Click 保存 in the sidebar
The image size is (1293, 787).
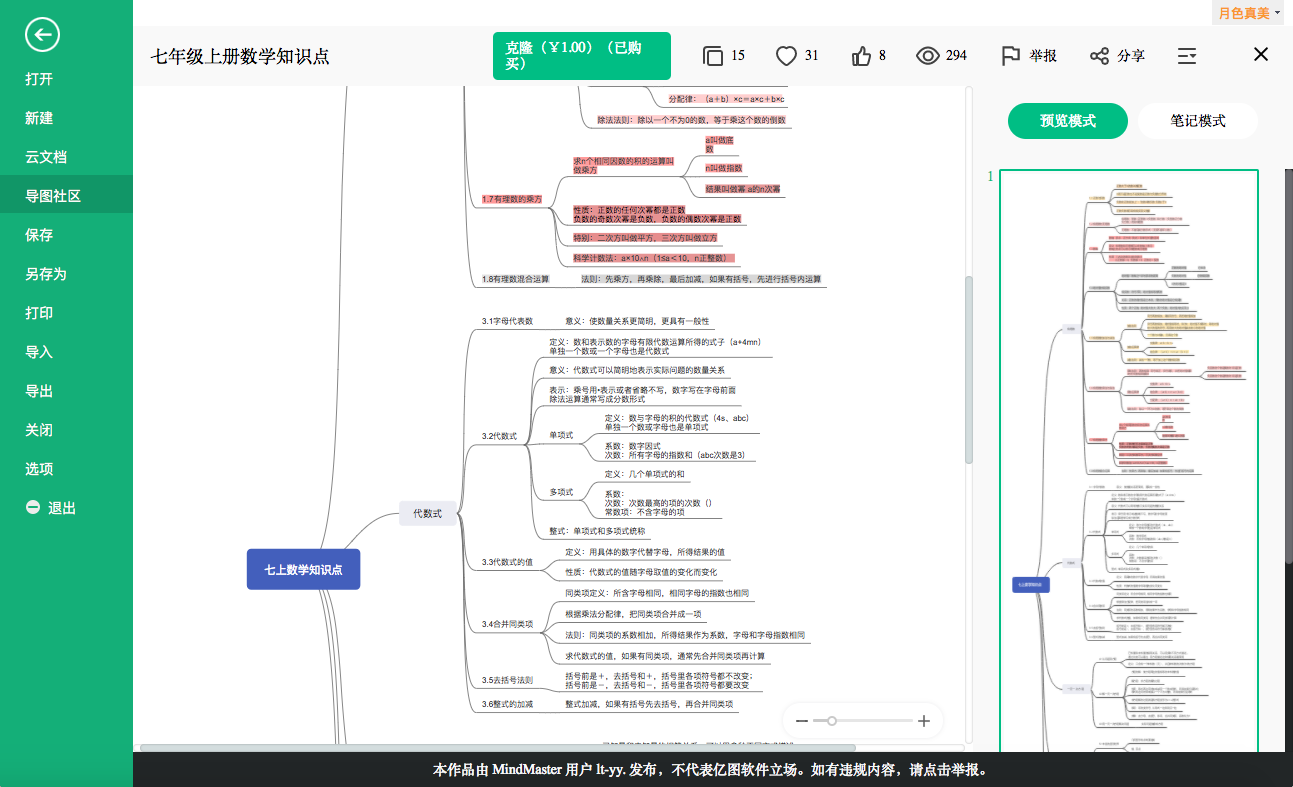click(x=39, y=235)
